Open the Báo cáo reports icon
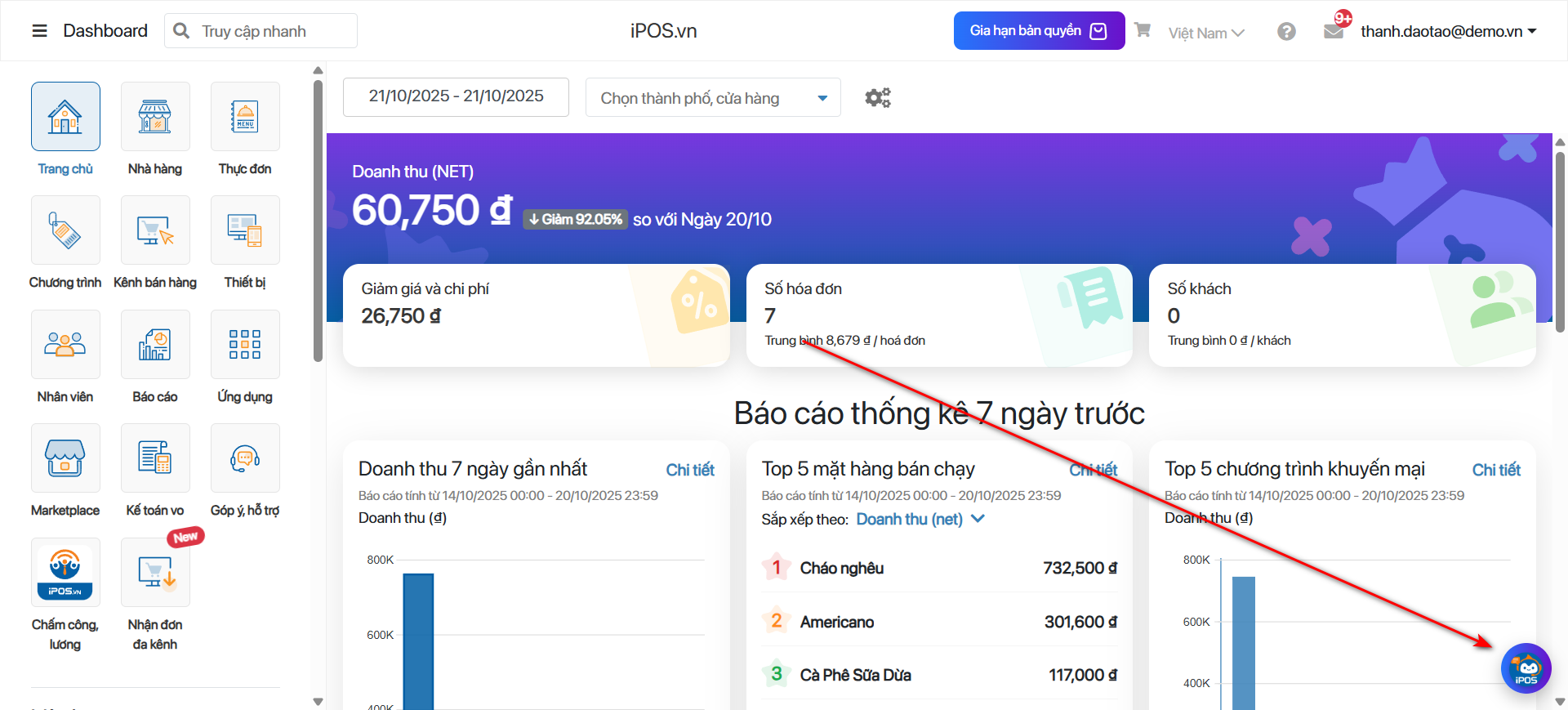The height and width of the screenshot is (710, 1568). click(155, 345)
